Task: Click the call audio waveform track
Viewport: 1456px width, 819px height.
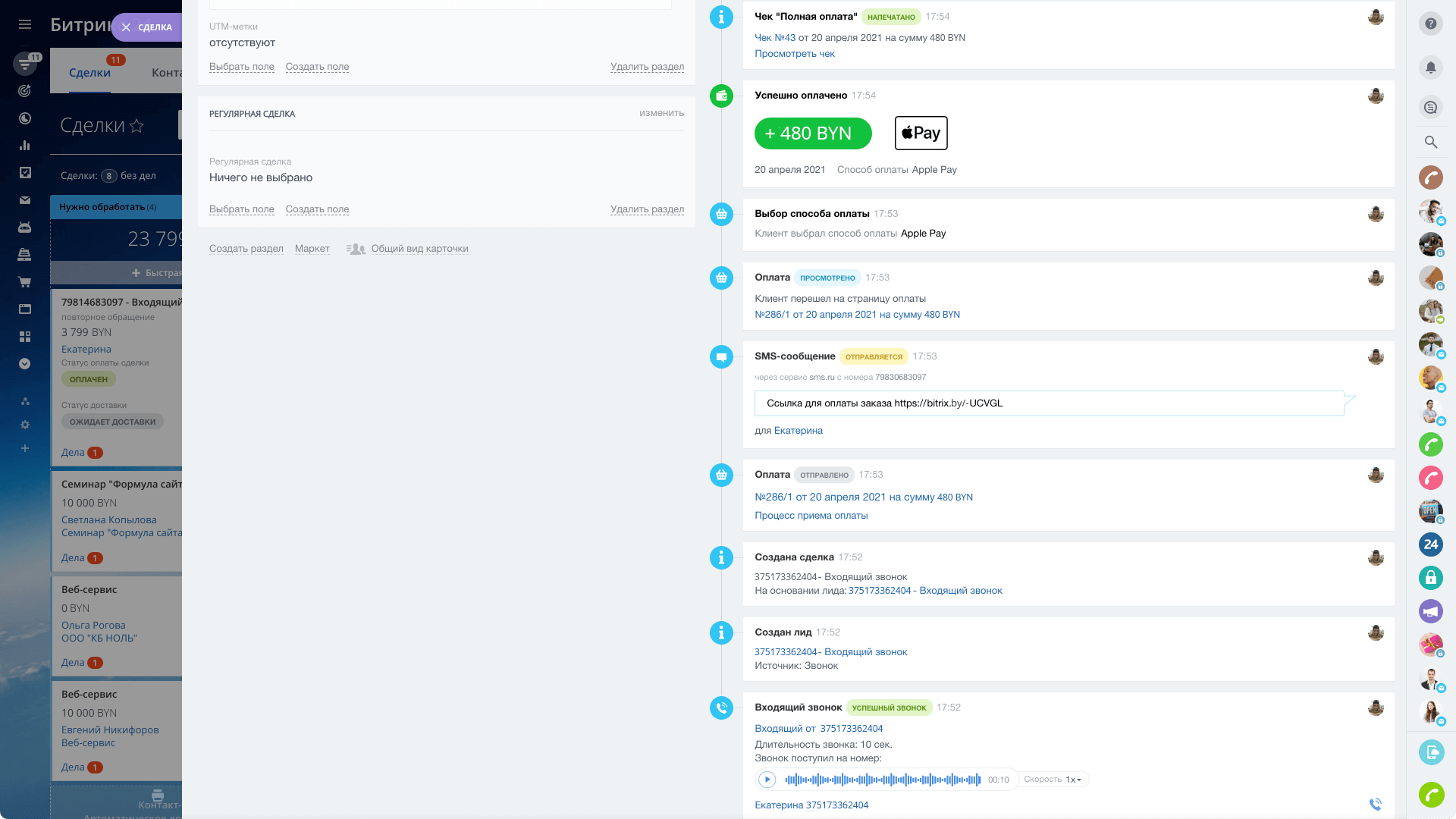Action: click(883, 780)
